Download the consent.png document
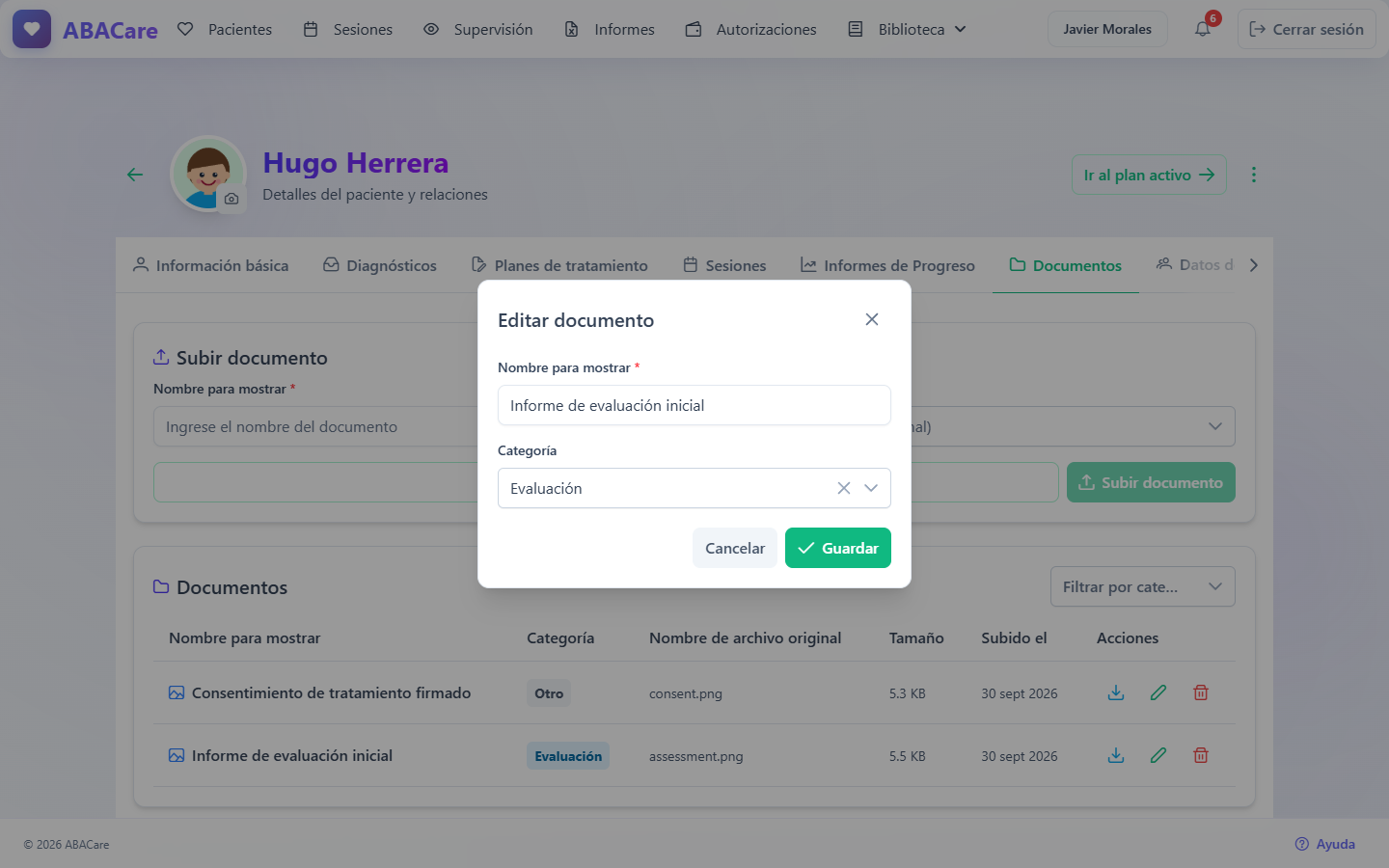Image resolution: width=1389 pixels, height=868 pixels. pyautogui.click(x=1116, y=692)
